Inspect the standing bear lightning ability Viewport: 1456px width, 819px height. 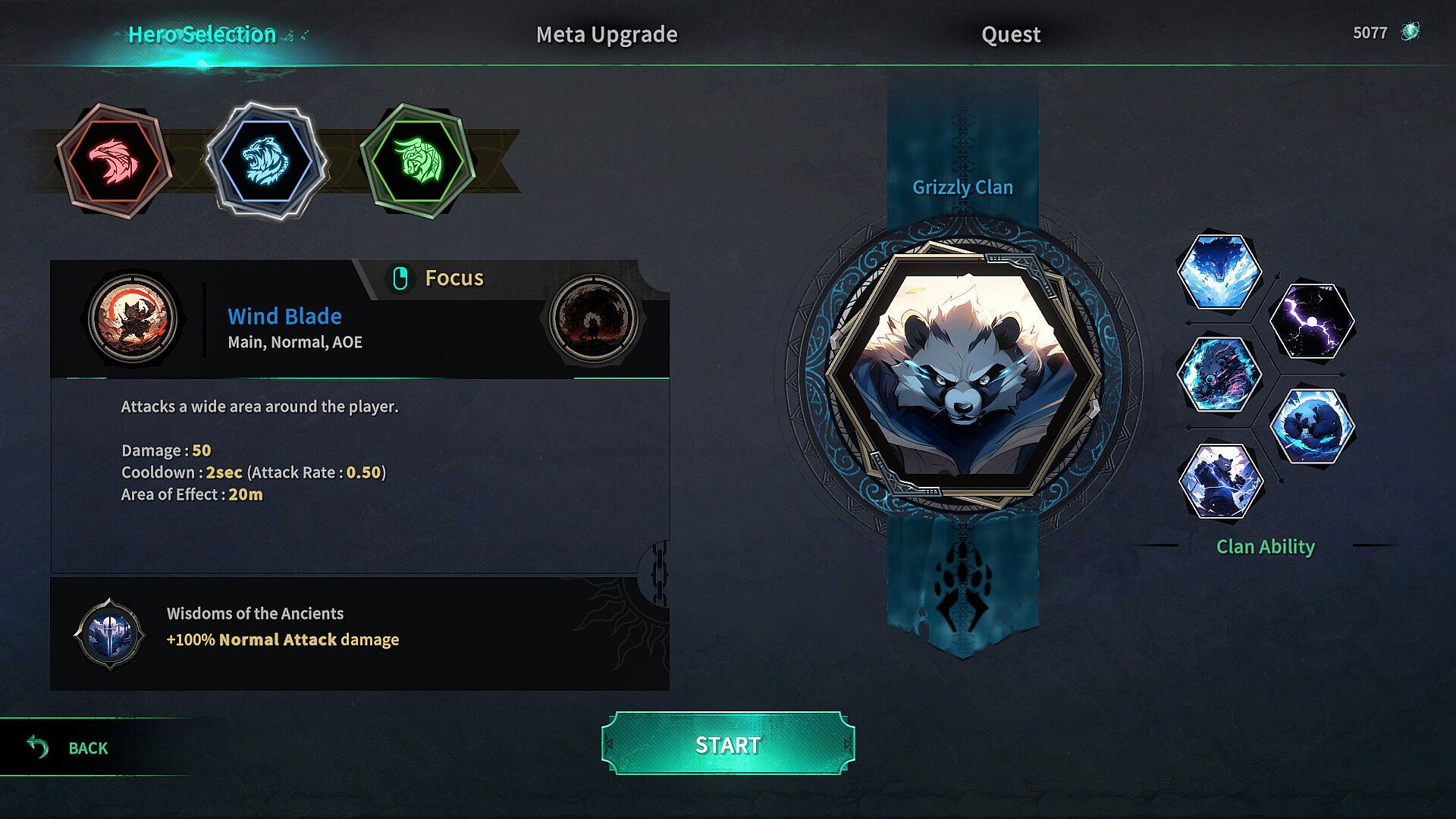point(1219,481)
